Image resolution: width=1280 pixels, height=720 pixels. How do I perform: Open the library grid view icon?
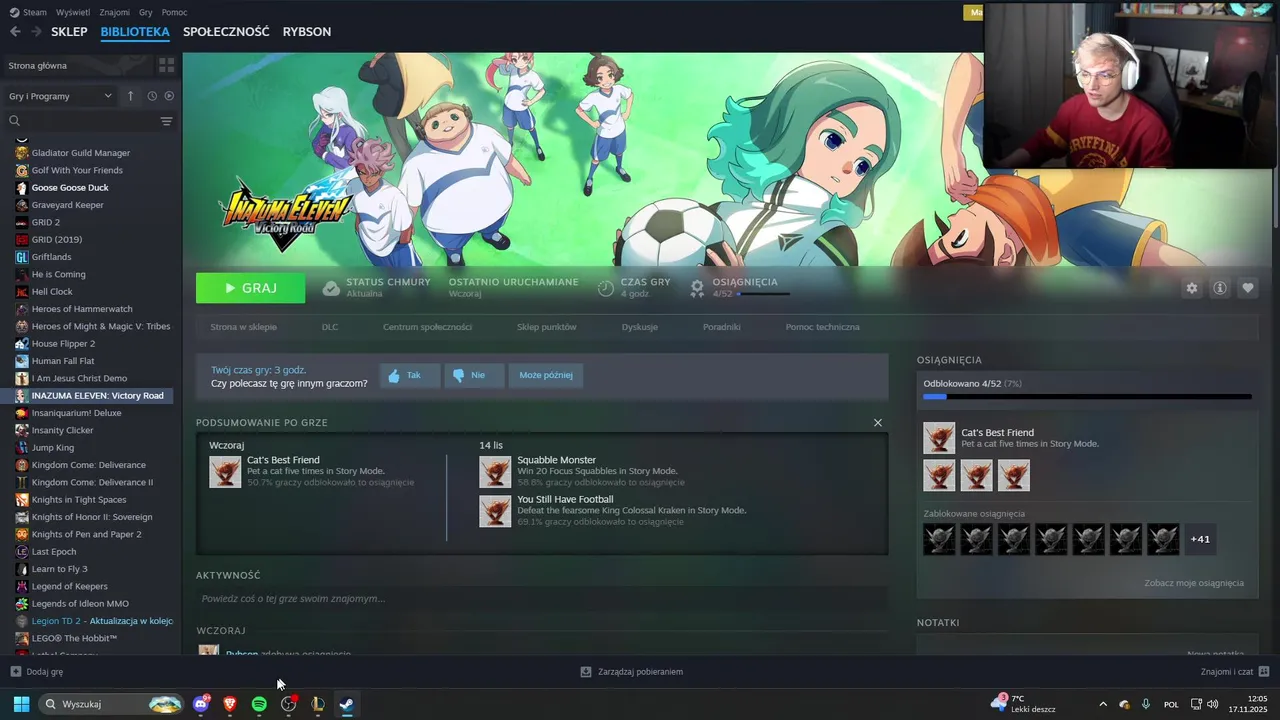point(166,65)
